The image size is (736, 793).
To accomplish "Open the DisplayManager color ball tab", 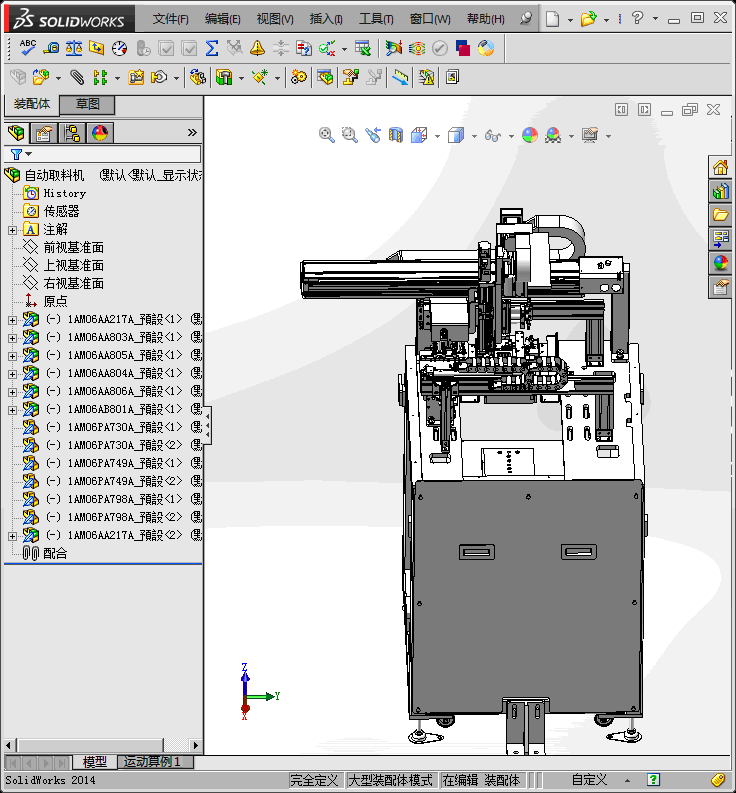I will tap(100, 133).
